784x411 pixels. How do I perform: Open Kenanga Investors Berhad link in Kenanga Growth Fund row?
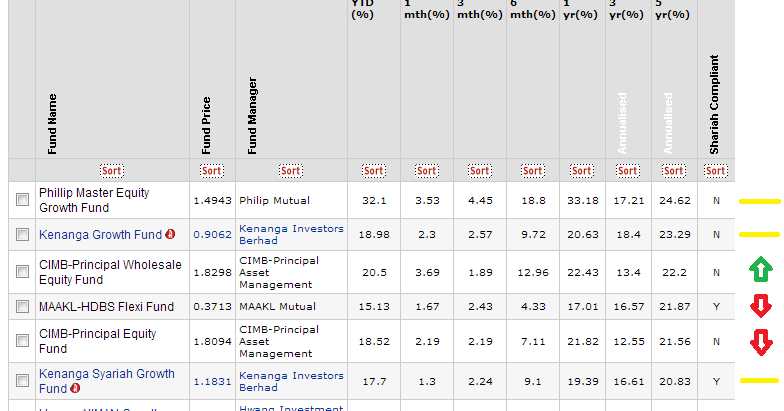point(291,234)
